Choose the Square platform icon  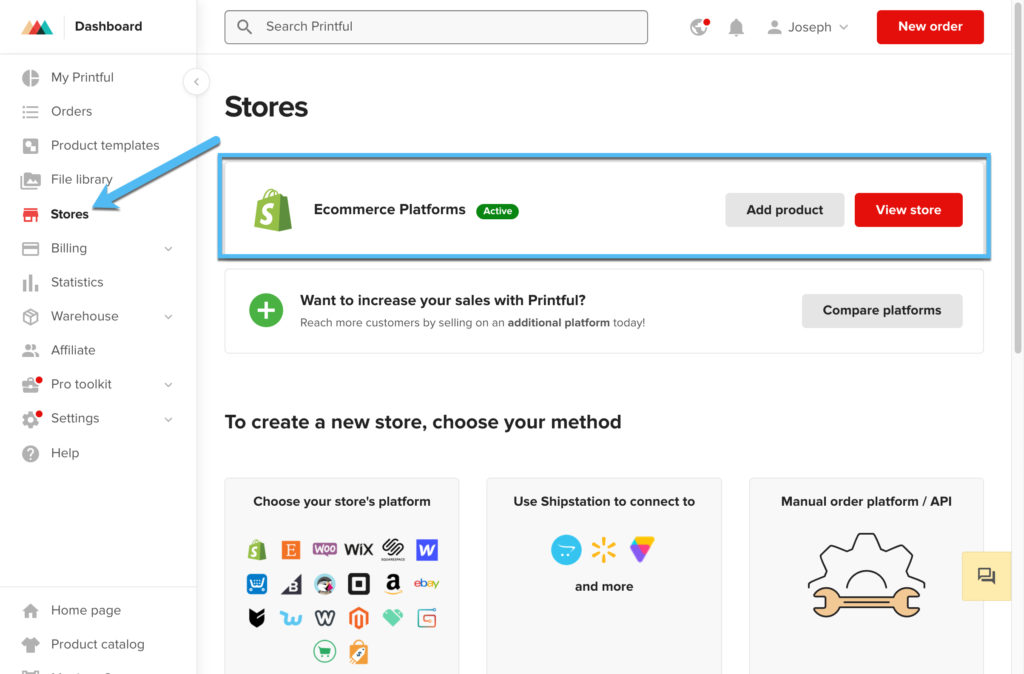pos(359,584)
